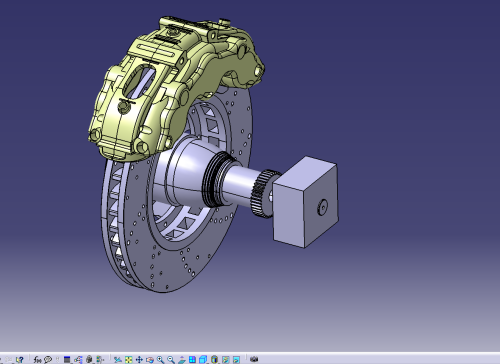Image resolution: width=500 pixels, height=364 pixels.
Task: Click the camera capture icon
Action: [254, 359]
